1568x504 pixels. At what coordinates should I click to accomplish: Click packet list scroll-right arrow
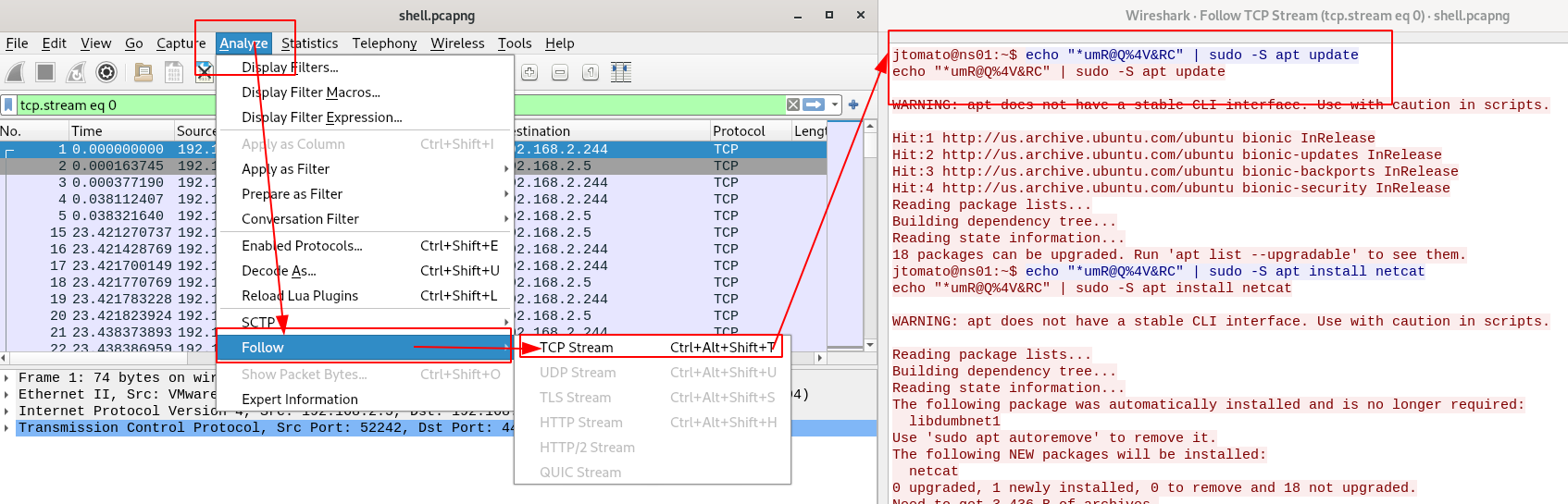pos(820,357)
